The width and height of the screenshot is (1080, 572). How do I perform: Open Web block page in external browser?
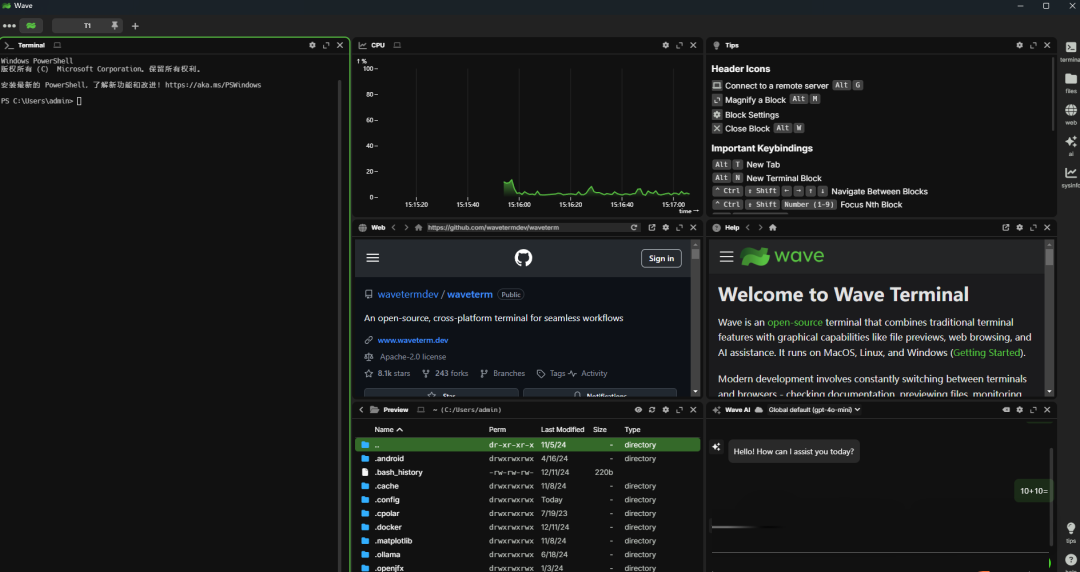[652, 228]
